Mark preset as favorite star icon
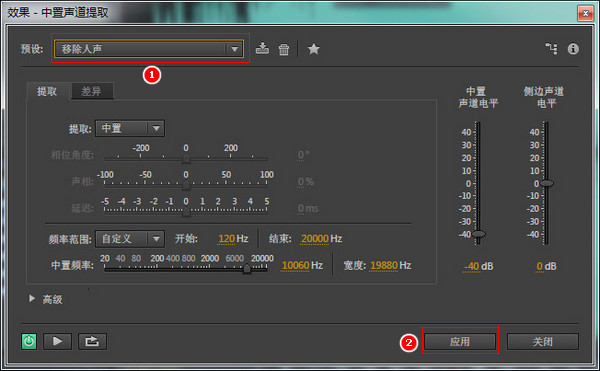Viewport: 600px width, 371px height. (x=313, y=49)
